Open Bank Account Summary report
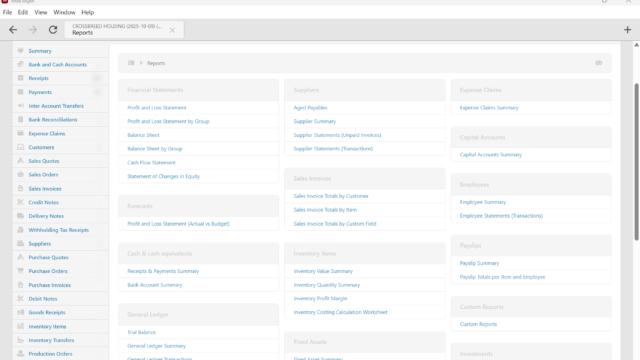Viewport: 640px width, 360px height. [155, 285]
